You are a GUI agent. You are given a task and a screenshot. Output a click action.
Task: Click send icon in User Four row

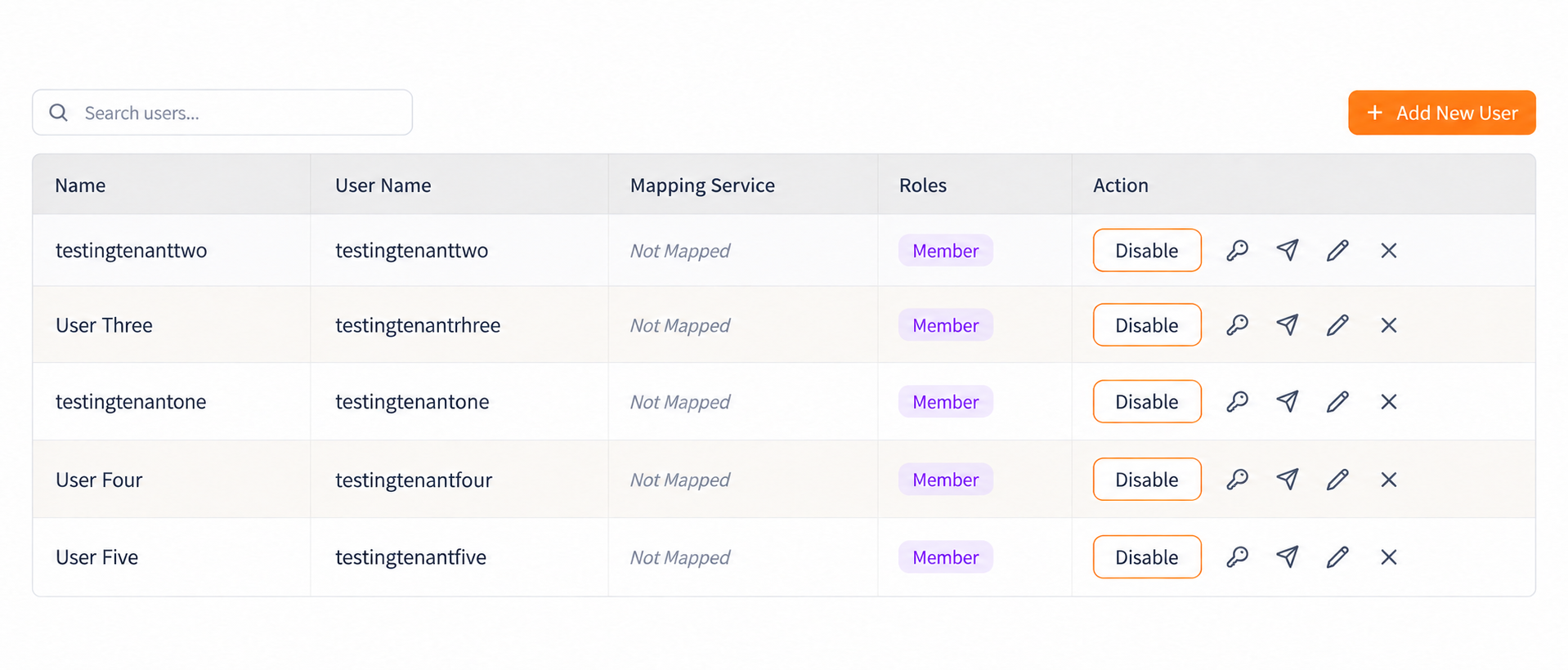[x=1288, y=480]
